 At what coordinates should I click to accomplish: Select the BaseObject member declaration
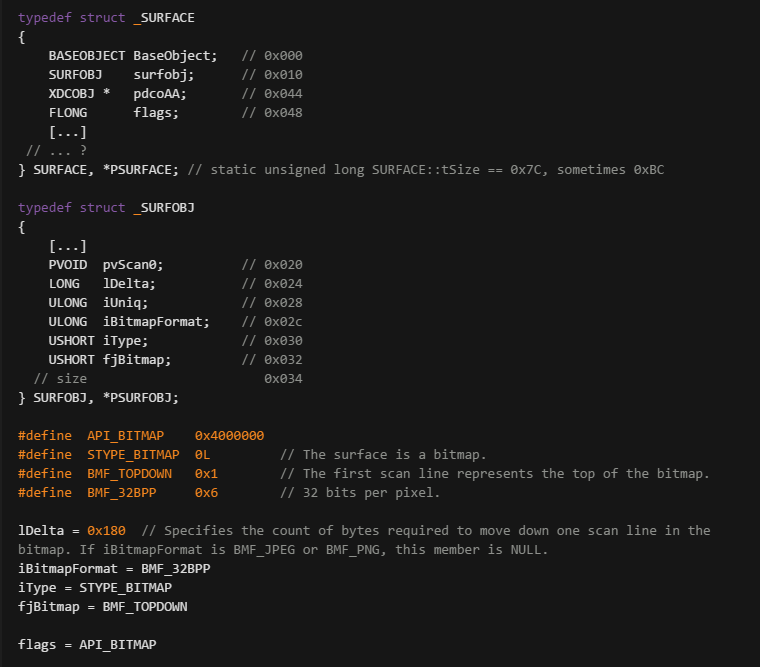pyautogui.click(x=133, y=56)
